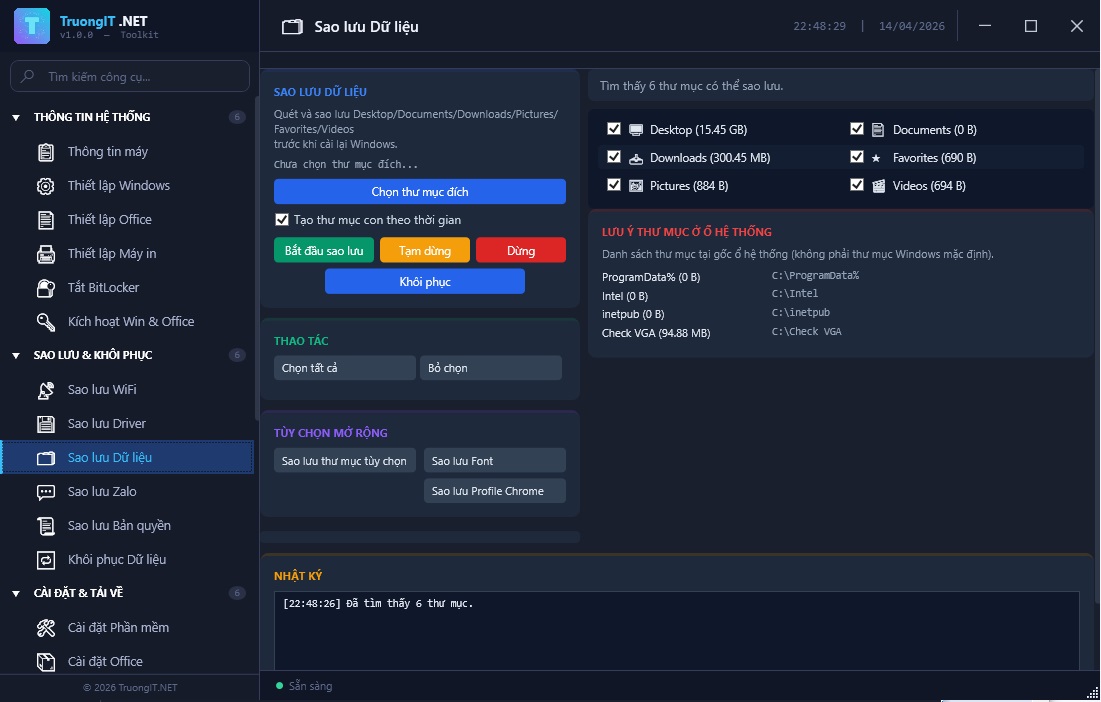This screenshot has width=1101, height=702.
Task: Open Thiết lập Windows gear icon
Action: pyautogui.click(x=46, y=186)
